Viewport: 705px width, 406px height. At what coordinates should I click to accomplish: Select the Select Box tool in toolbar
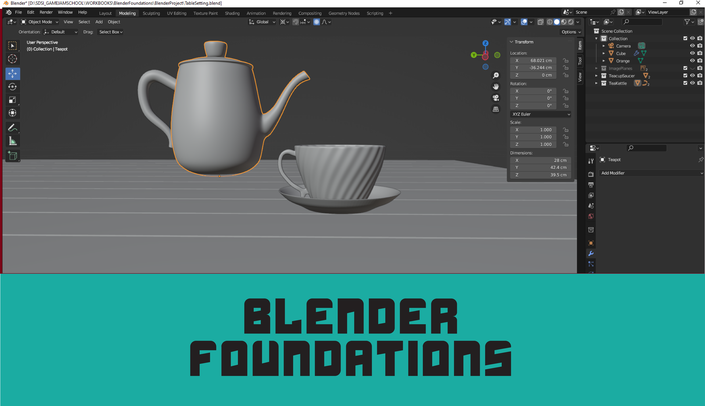(x=12, y=46)
